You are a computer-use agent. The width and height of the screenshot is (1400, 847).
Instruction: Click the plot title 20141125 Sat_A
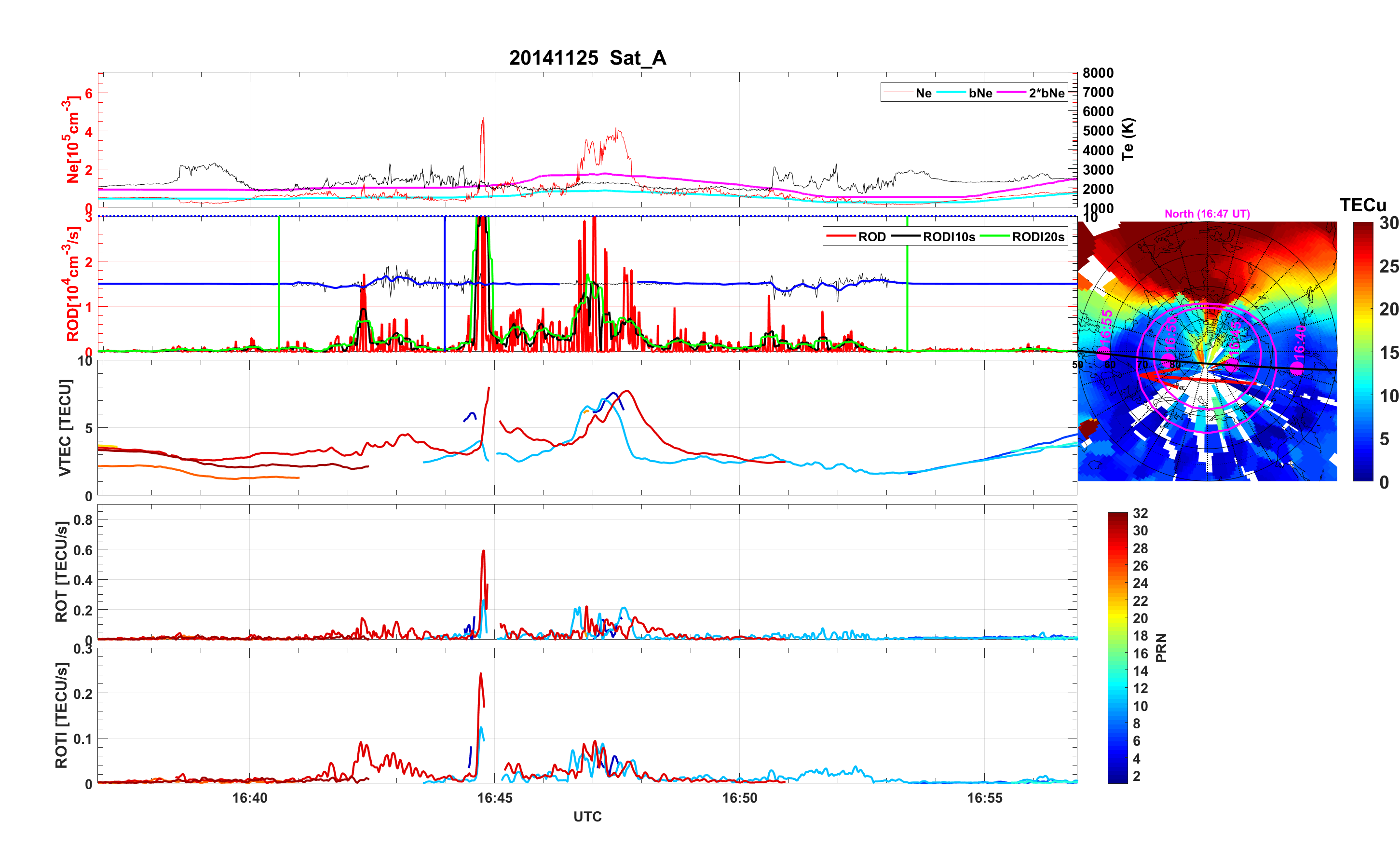click(x=587, y=58)
